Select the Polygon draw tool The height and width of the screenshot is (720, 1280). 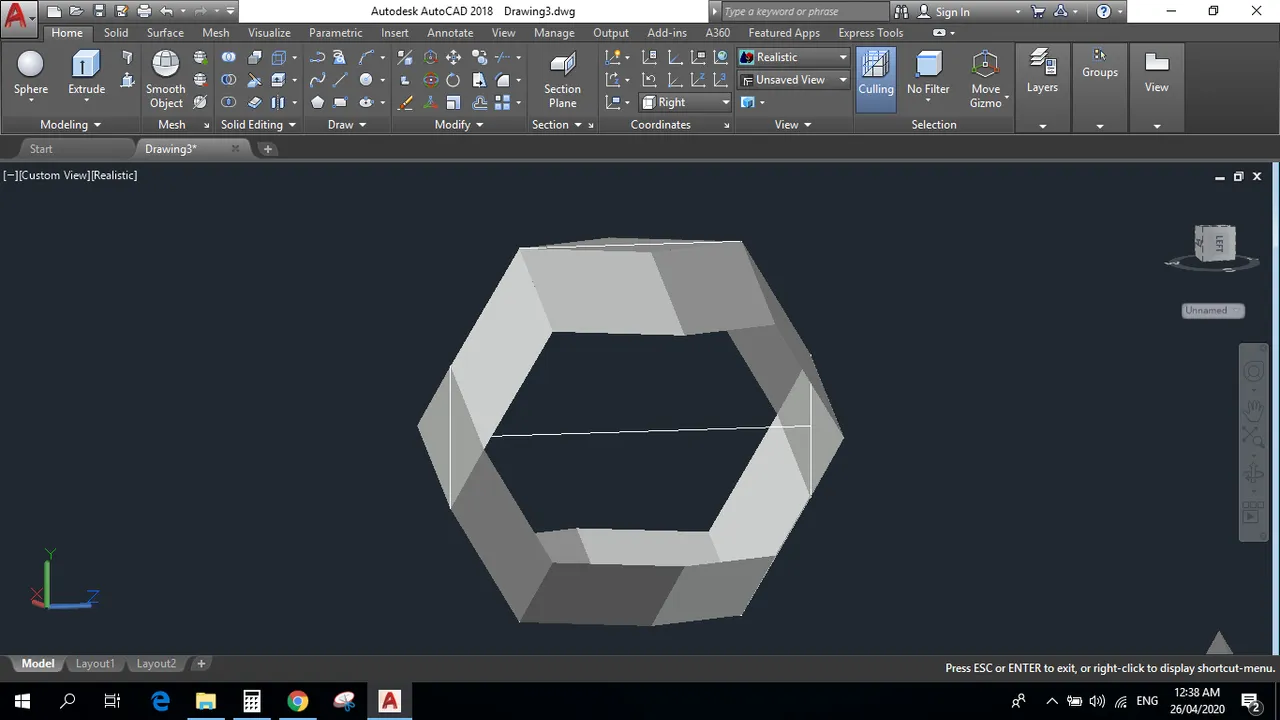[x=317, y=102]
